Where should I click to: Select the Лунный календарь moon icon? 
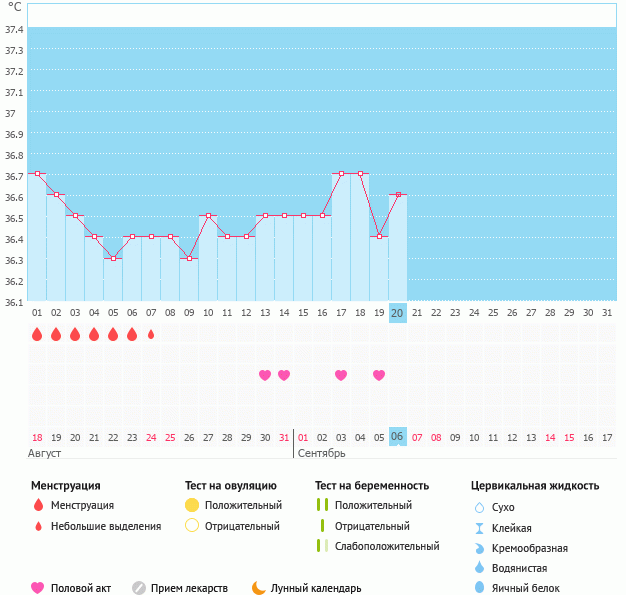[259, 588]
